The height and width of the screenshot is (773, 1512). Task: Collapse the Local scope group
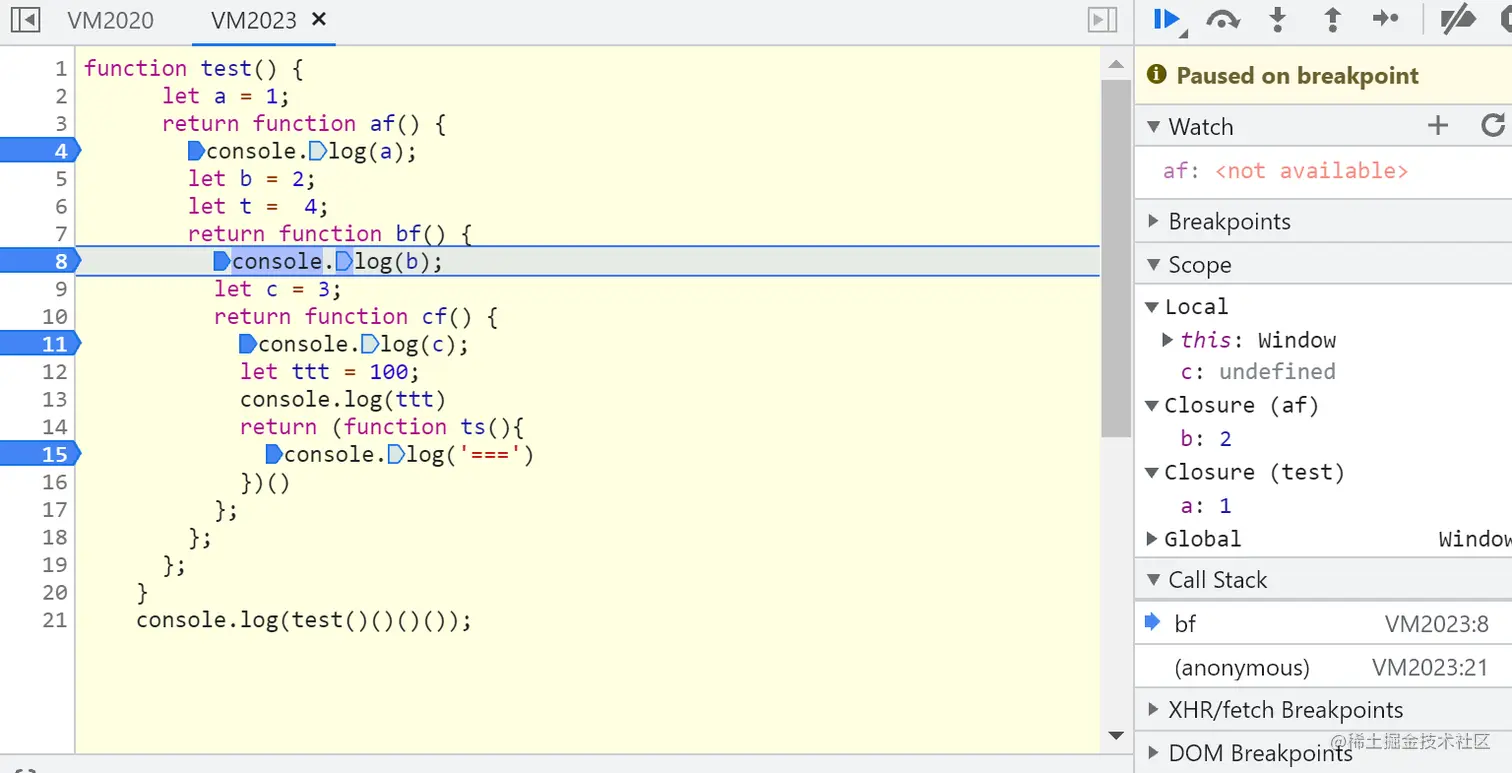[1152, 307]
